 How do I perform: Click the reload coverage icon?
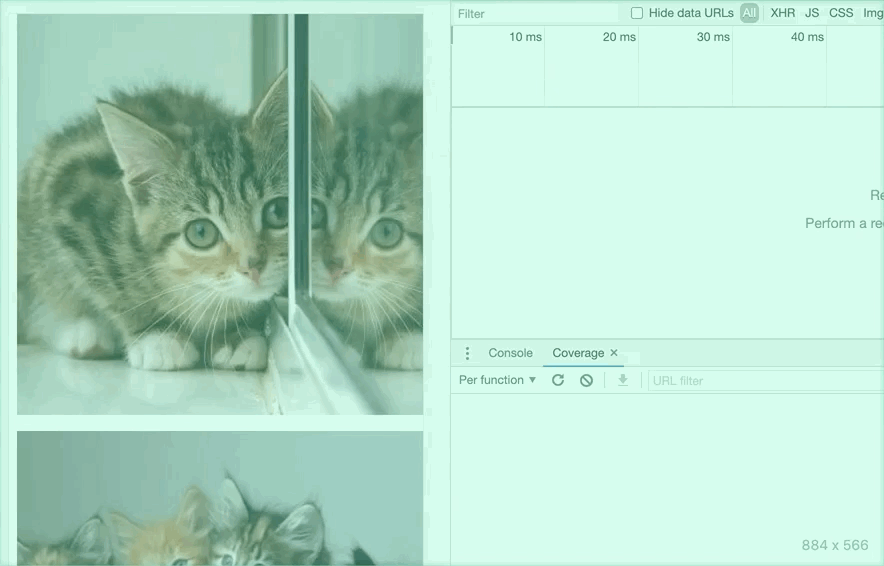558,380
